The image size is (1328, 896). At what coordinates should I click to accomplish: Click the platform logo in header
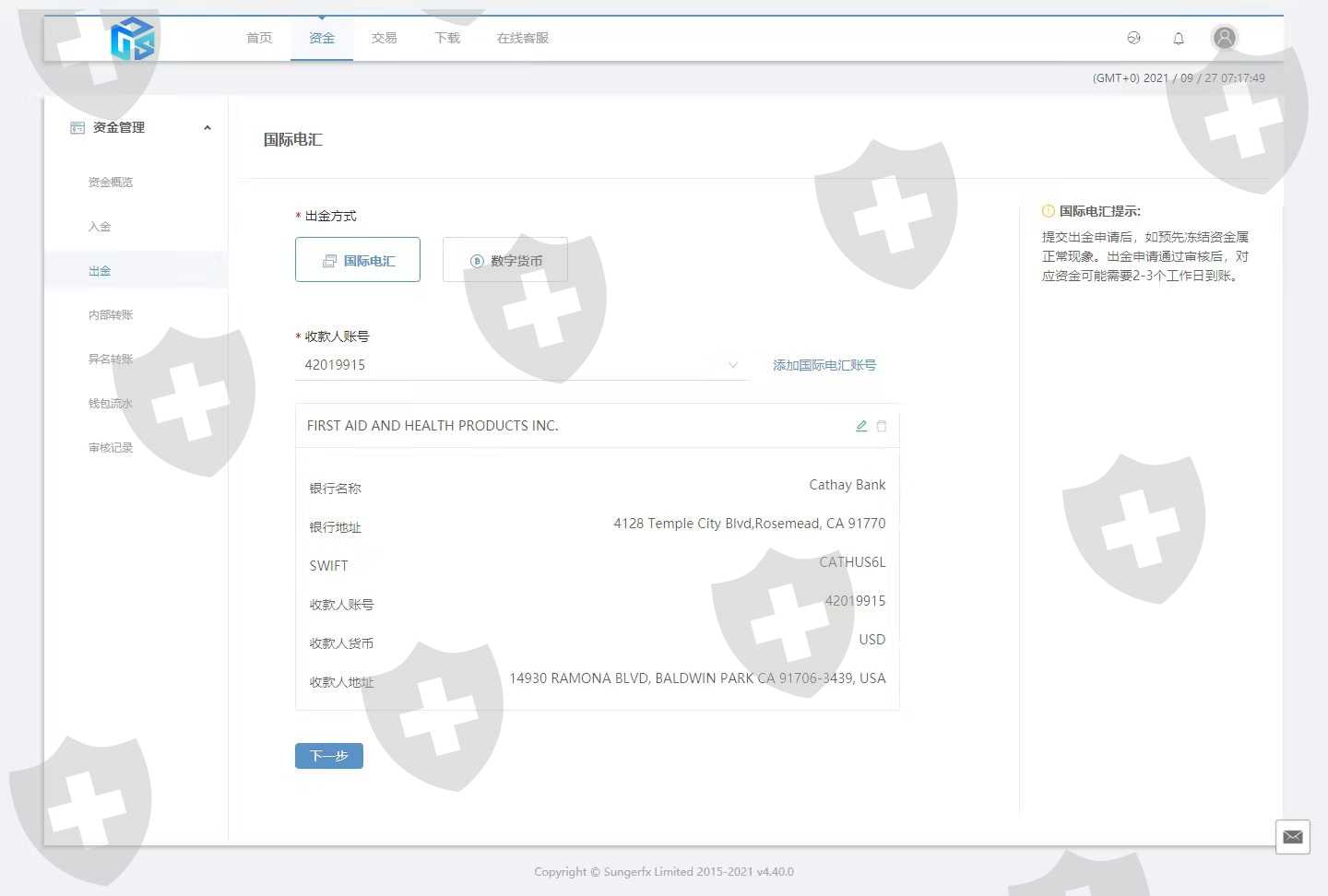(x=132, y=39)
